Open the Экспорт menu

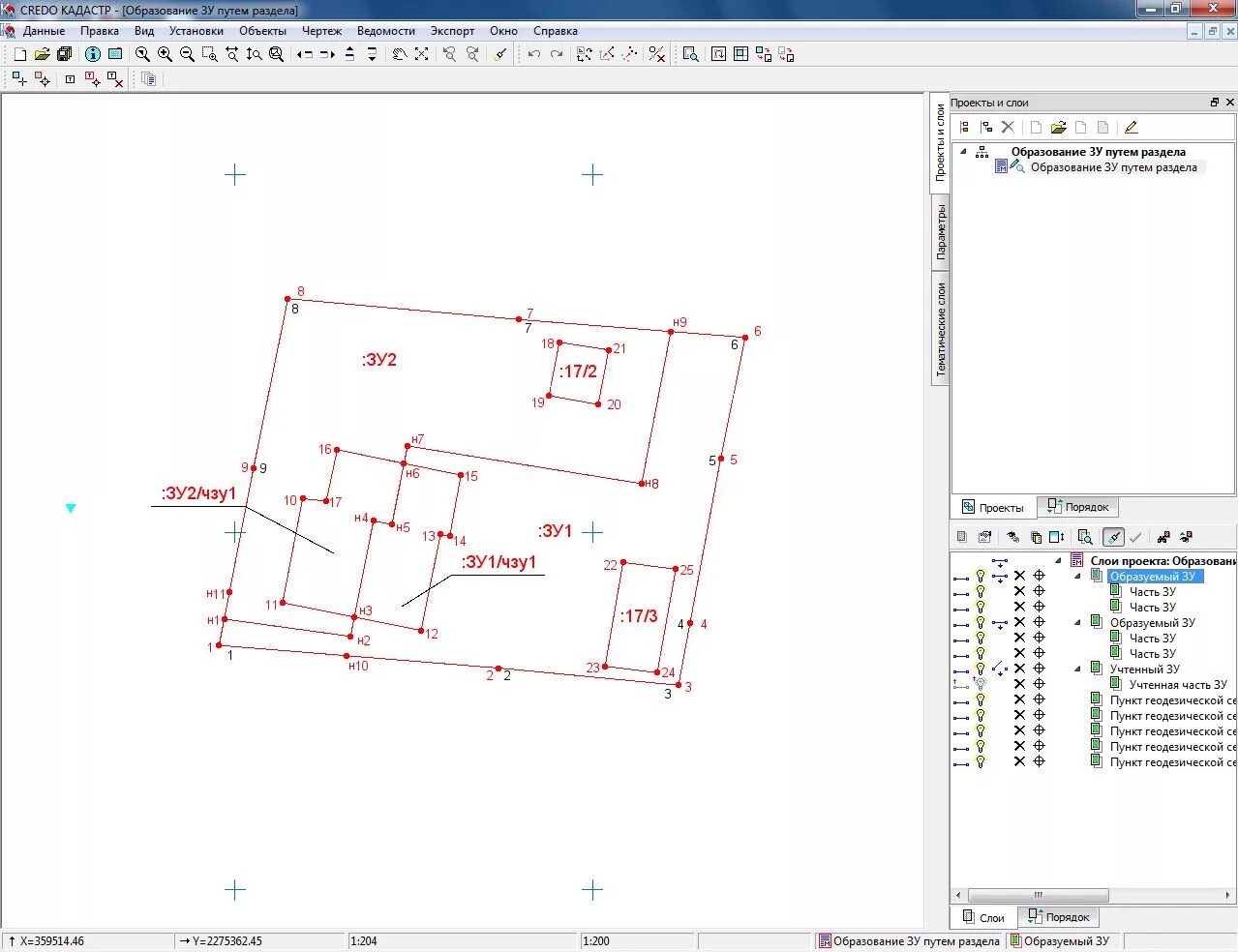(452, 31)
